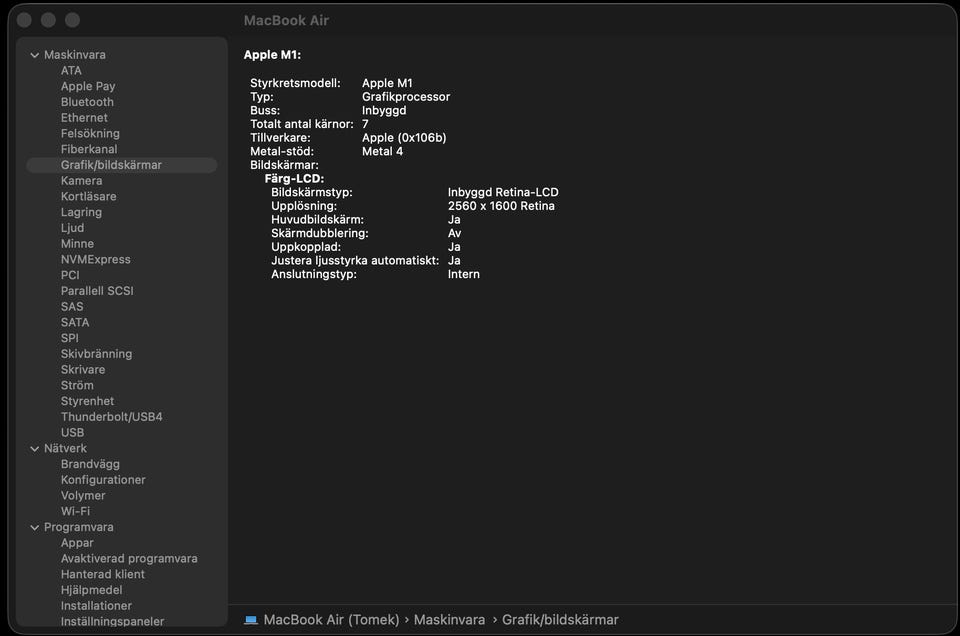Click the Programvara section label

click(78, 527)
